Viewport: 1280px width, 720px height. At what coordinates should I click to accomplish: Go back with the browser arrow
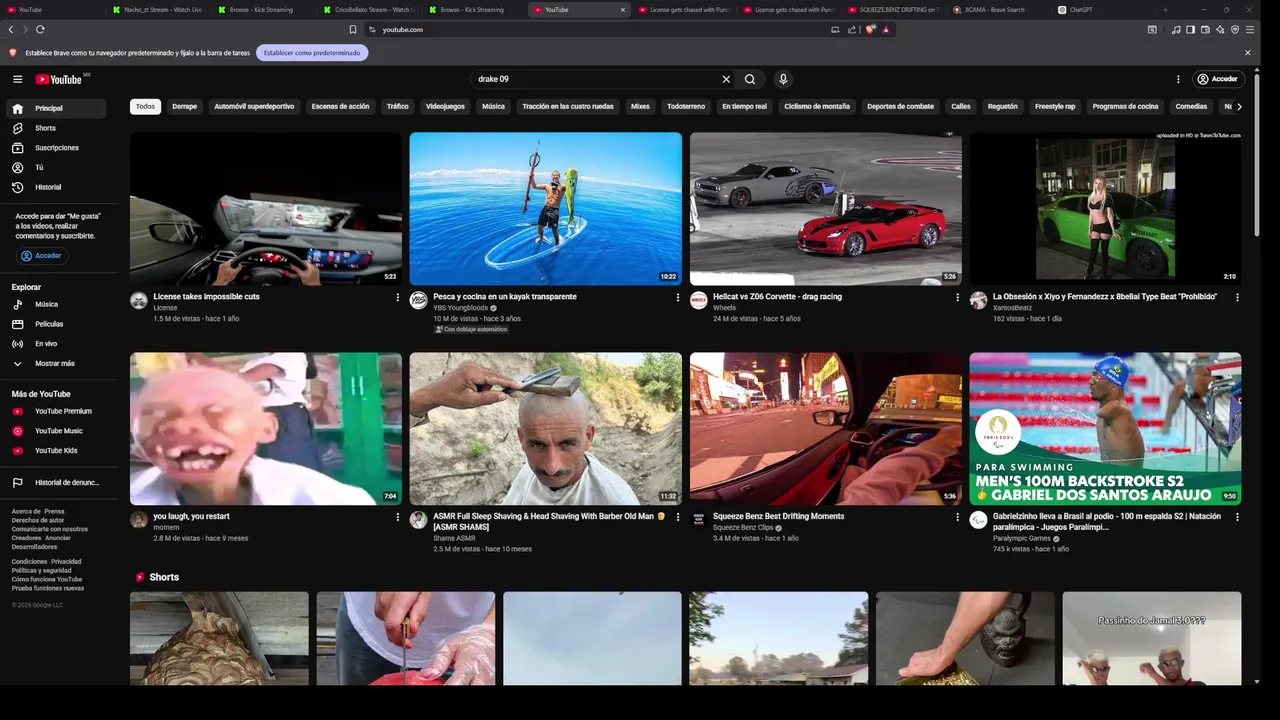[11, 30]
